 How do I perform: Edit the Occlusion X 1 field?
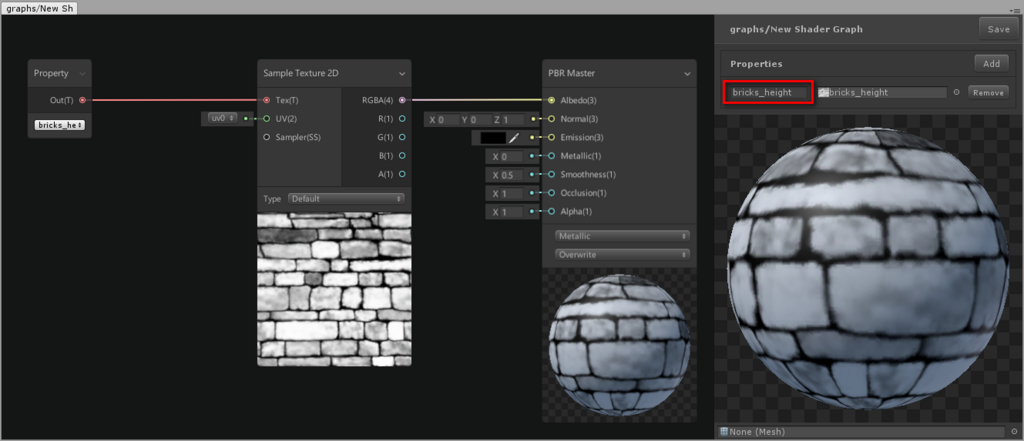[512, 193]
